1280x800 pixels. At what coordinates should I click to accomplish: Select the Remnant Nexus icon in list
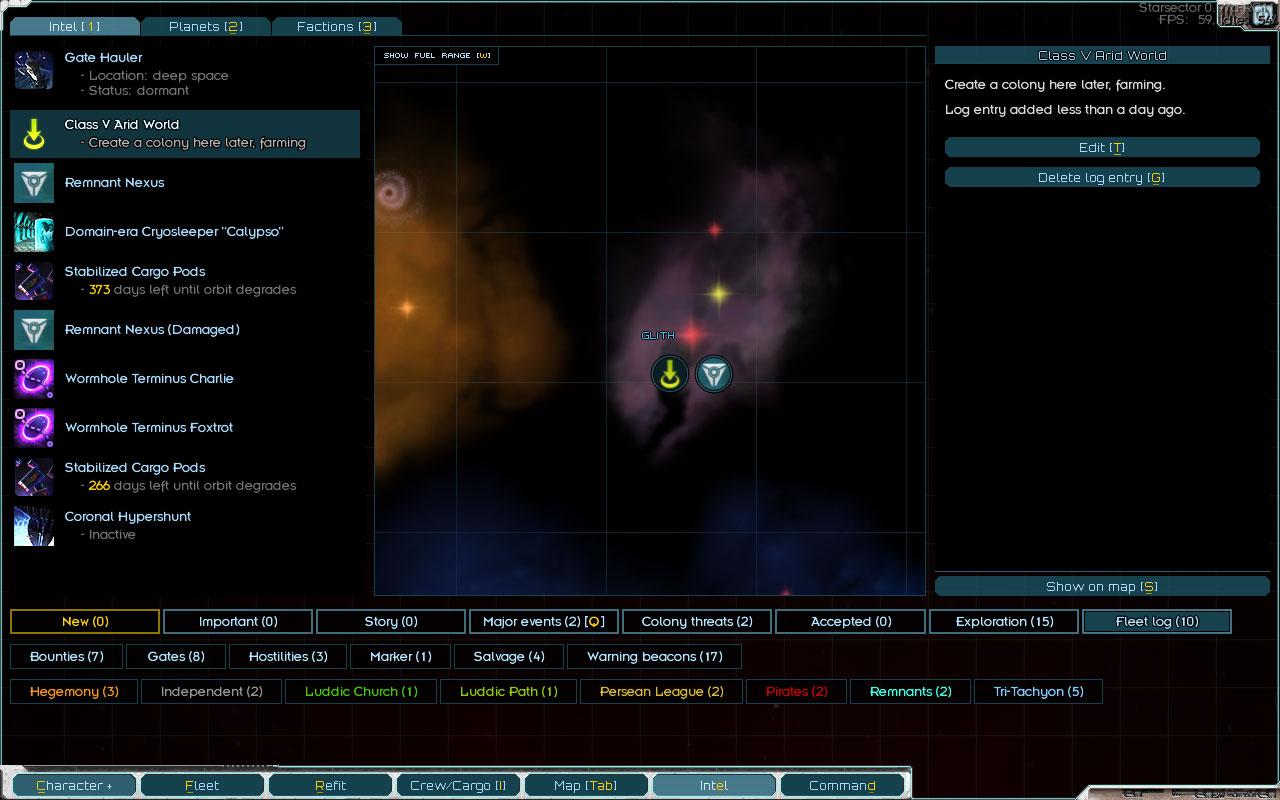tap(34, 183)
